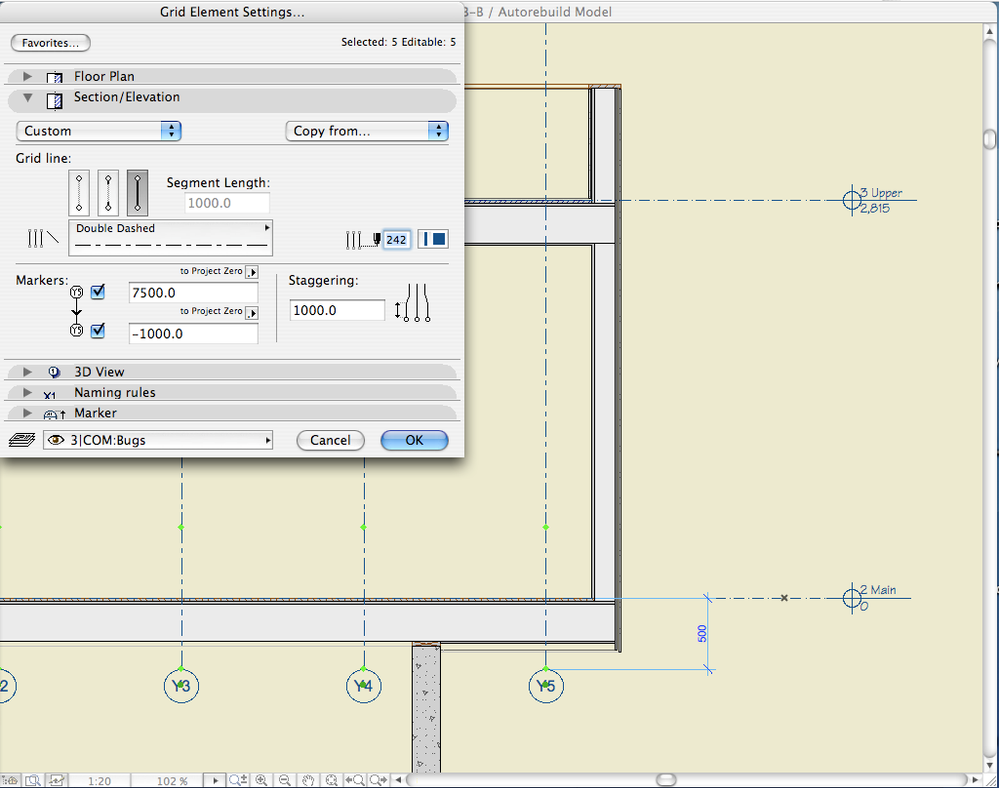Open the Favorites... button
The height and width of the screenshot is (788, 999).
[x=50, y=43]
